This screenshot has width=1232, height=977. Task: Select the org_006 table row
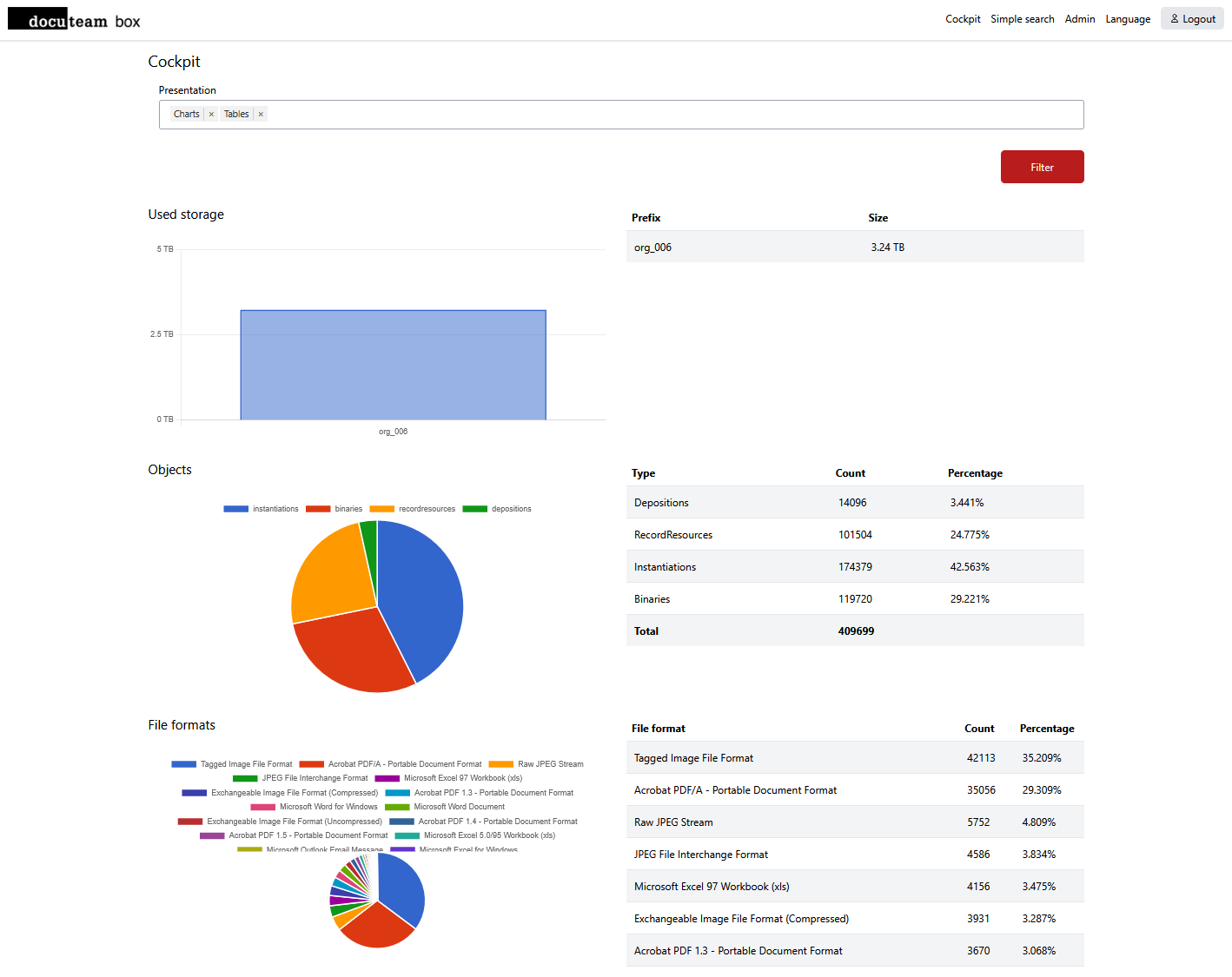pyautogui.click(x=854, y=248)
